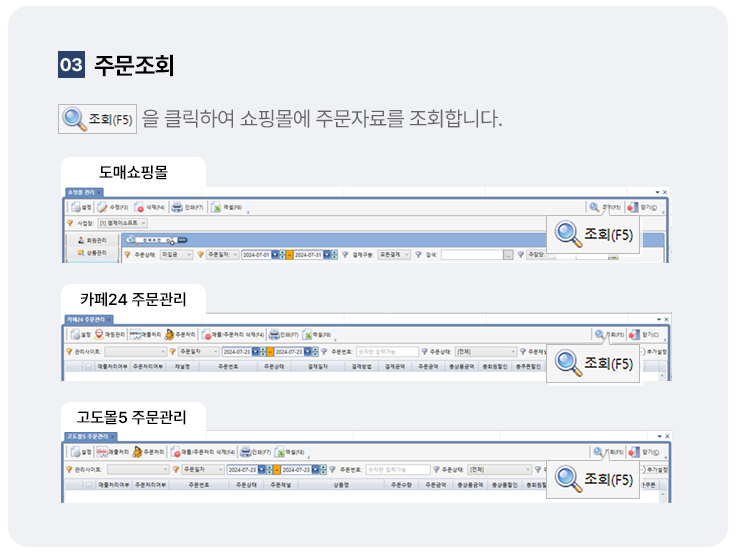Select the 카페24 주문관리 window tab
Image resolution: width=737 pixels, height=557 pixels.
point(89,320)
